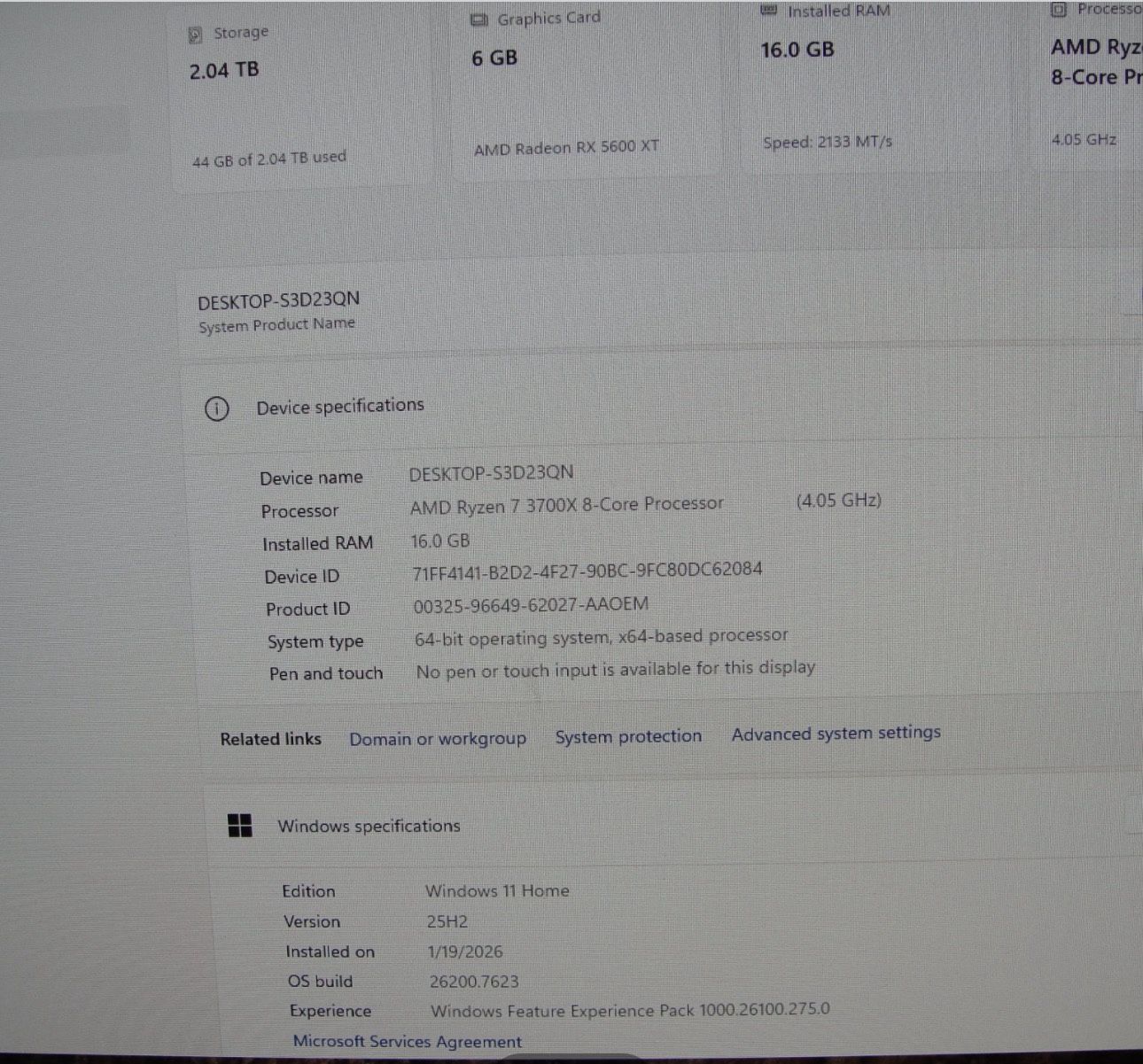This screenshot has height=1064, width=1143.
Task: Click the Windows logo beside Windows specifications
Action: pos(239,825)
